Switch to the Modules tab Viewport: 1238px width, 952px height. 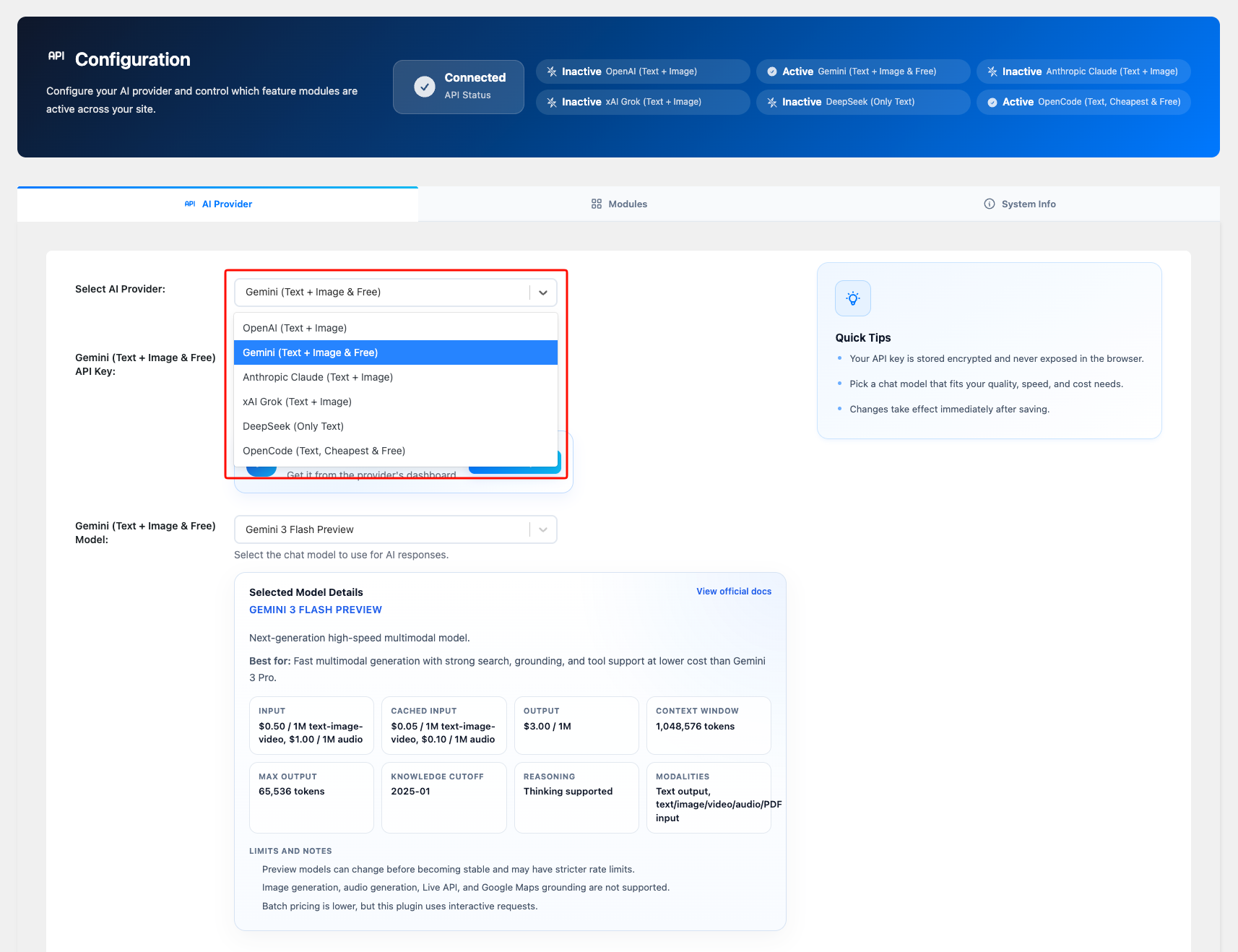tap(618, 204)
